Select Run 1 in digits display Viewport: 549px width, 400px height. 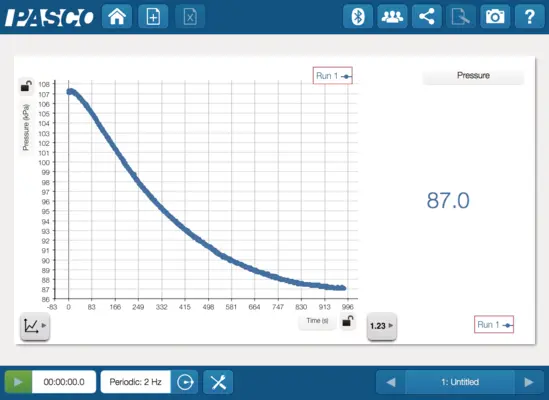coord(494,325)
